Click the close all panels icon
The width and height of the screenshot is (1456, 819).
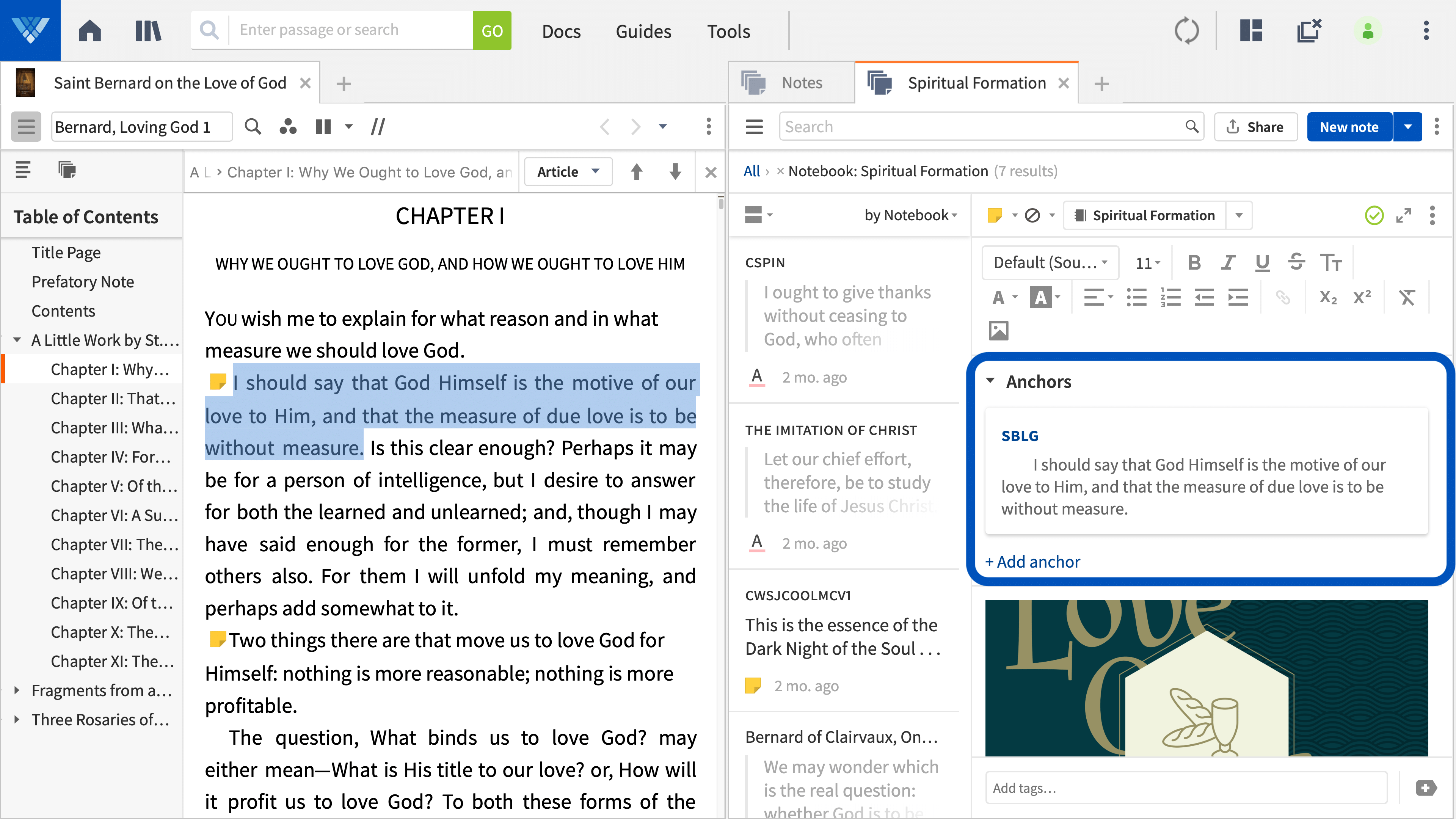pyautogui.click(x=1309, y=30)
